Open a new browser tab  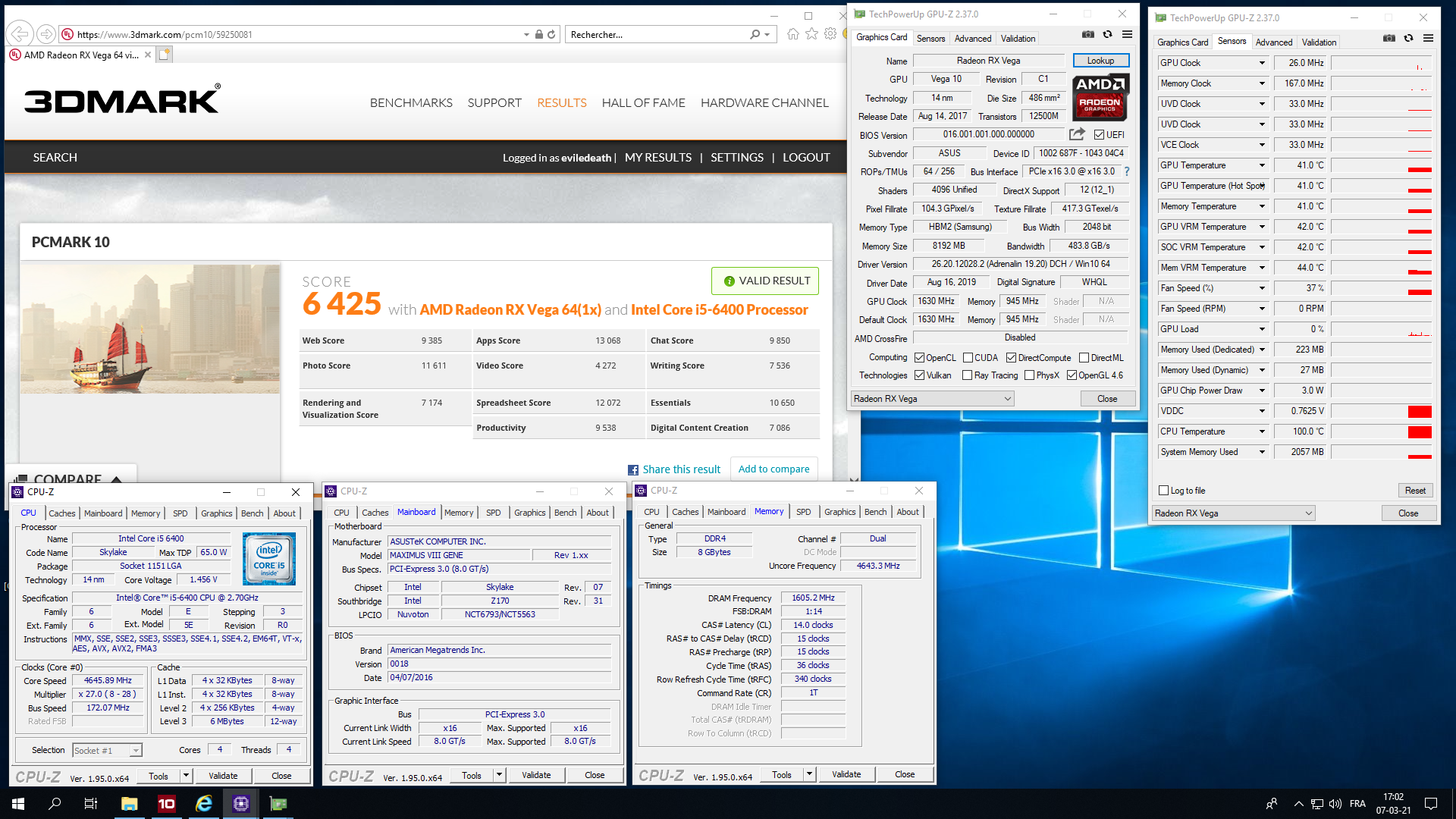click(x=165, y=54)
